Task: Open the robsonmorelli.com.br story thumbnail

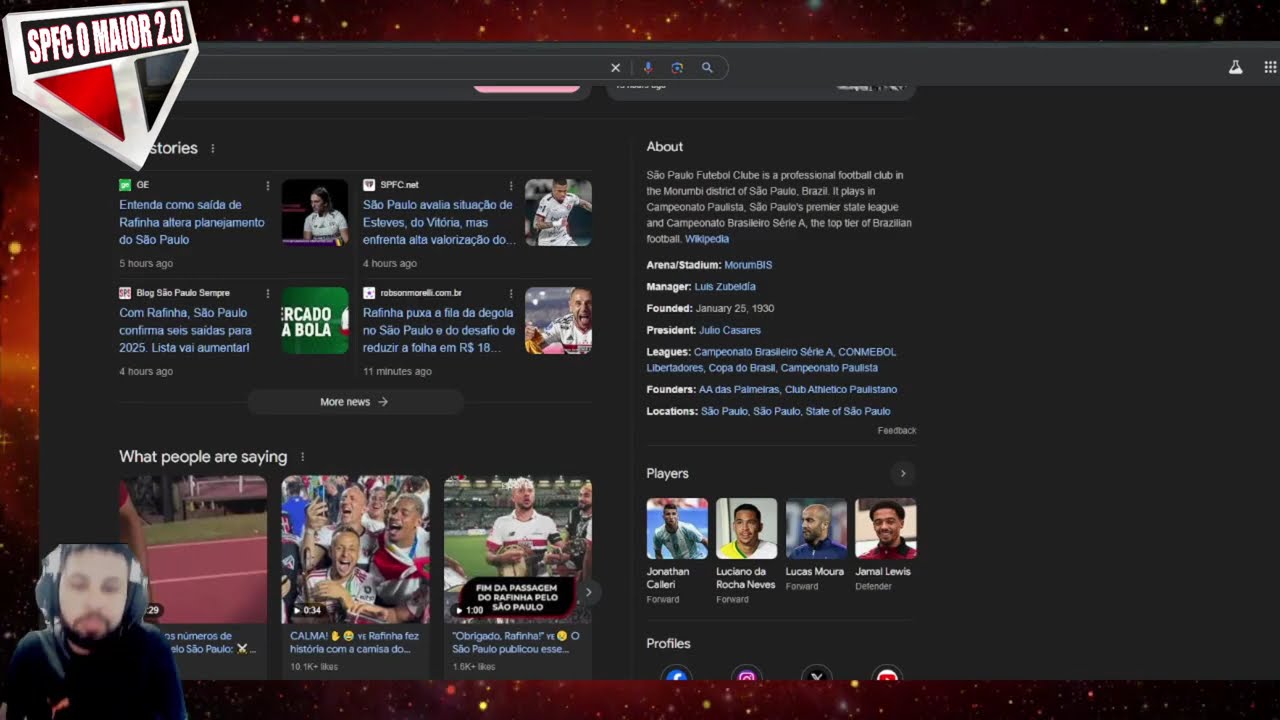Action: (558, 320)
